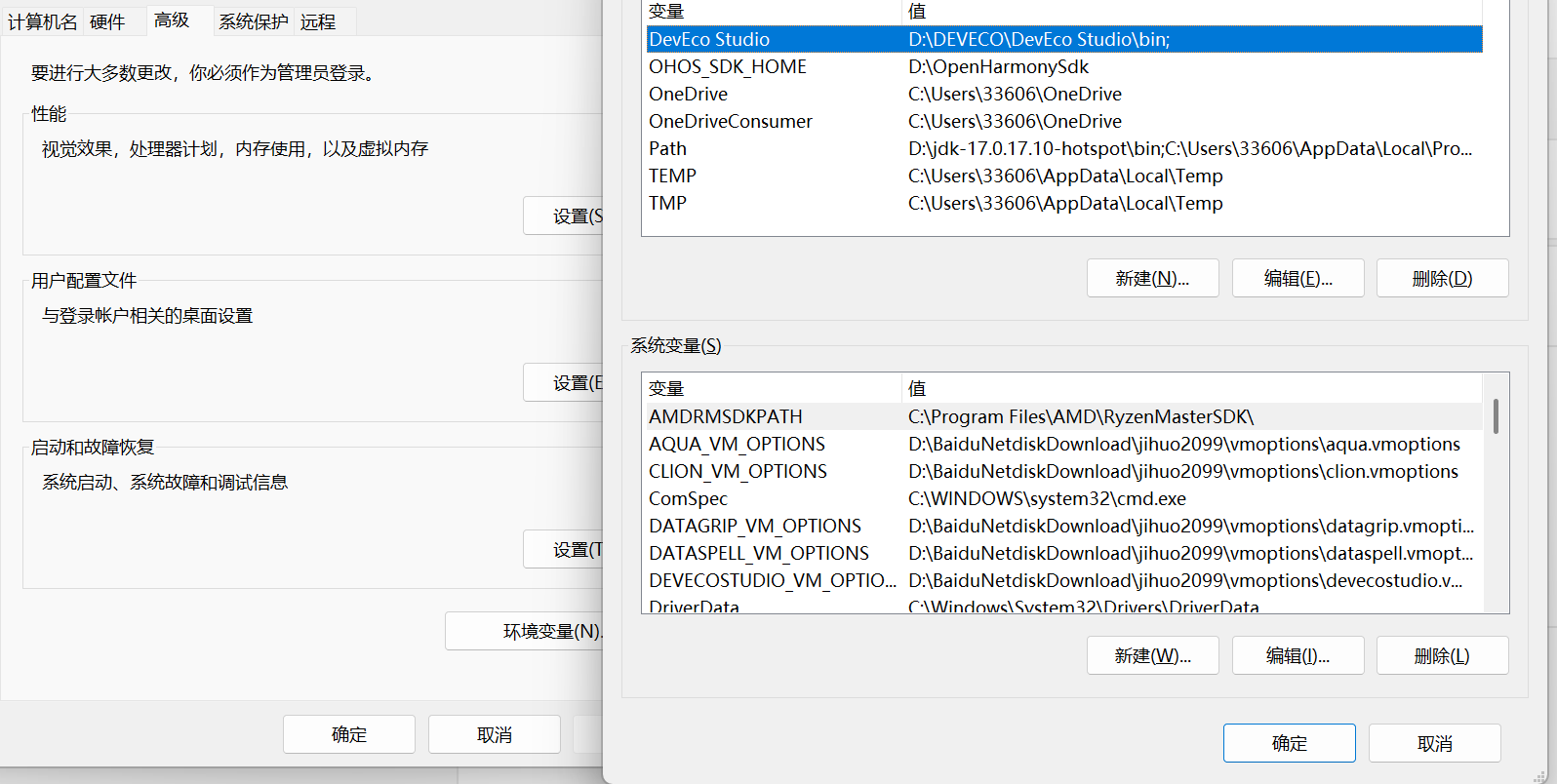
Task: Select the DevEco Studio user variable row
Action: 1064,39
